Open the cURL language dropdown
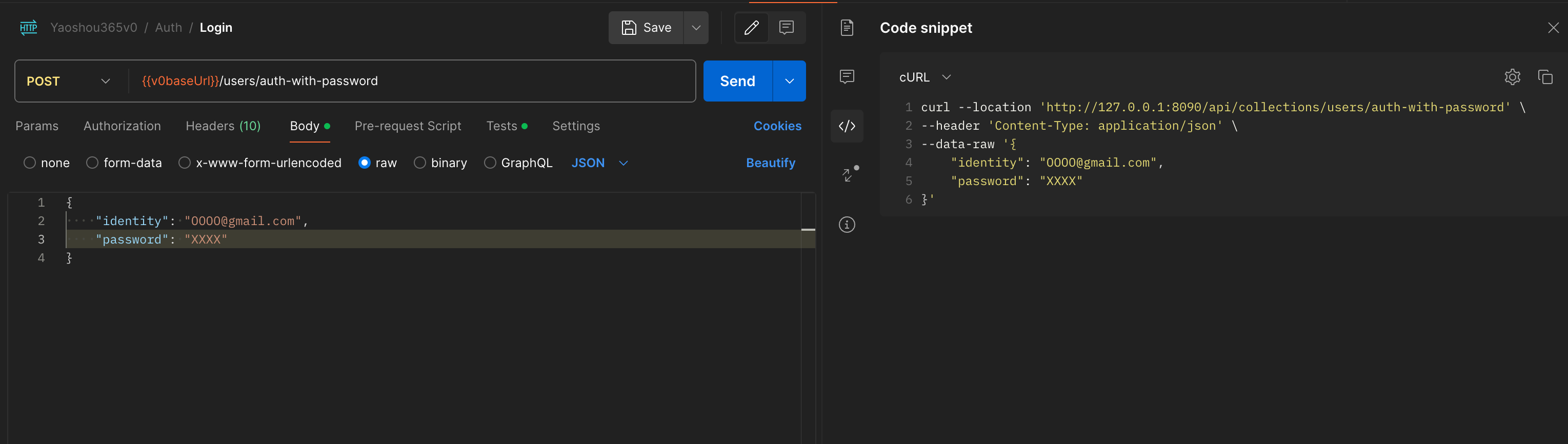 pos(924,77)
